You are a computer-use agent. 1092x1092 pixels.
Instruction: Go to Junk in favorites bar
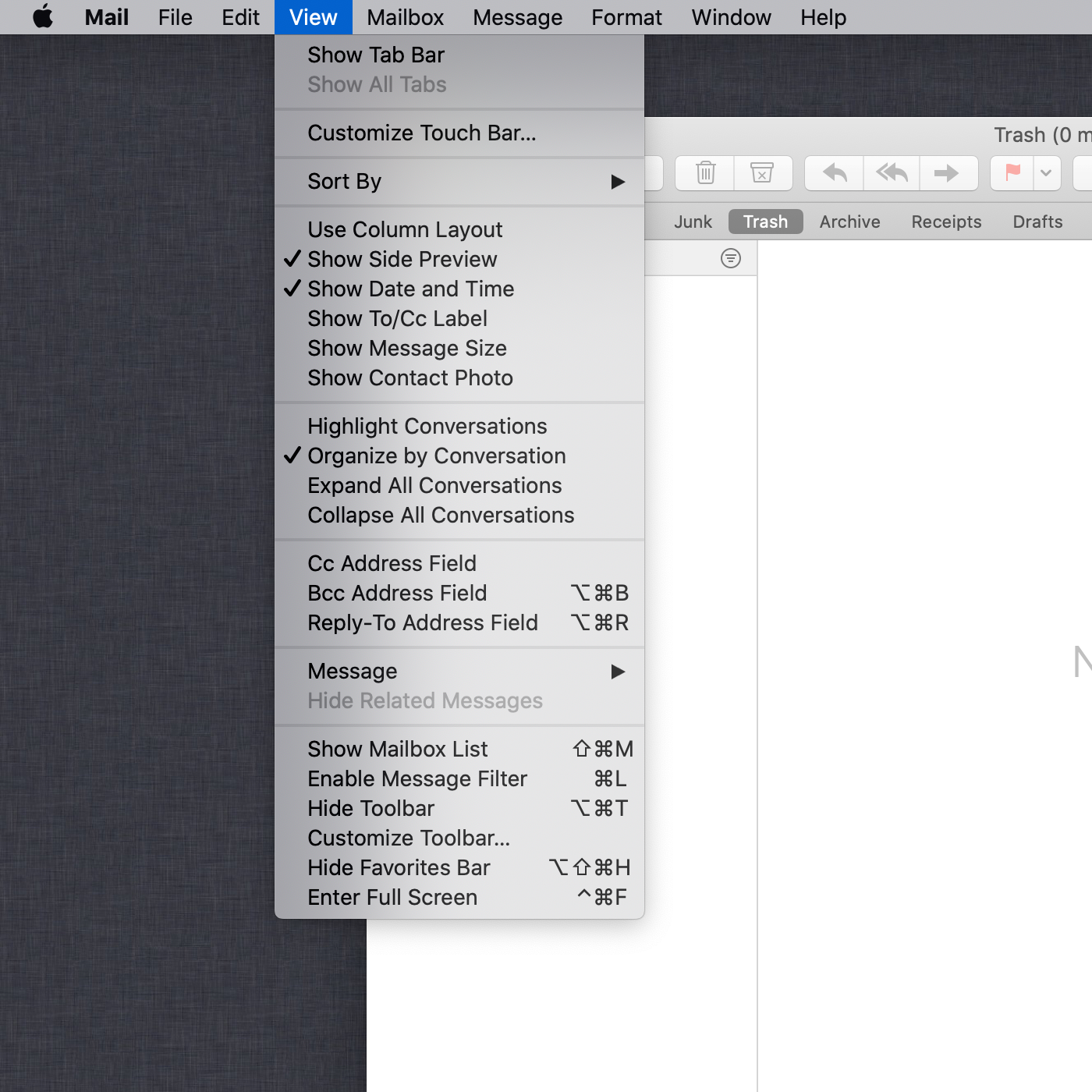point(693,222)
